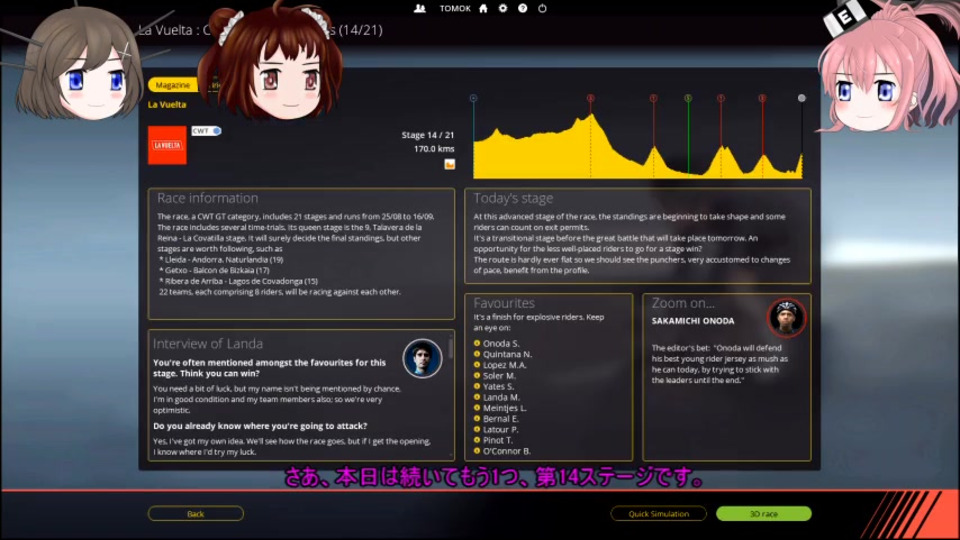Select favourite Quintana N.
Image resolution: width=960 pixels, height=540 pixels.
point(507,354)
